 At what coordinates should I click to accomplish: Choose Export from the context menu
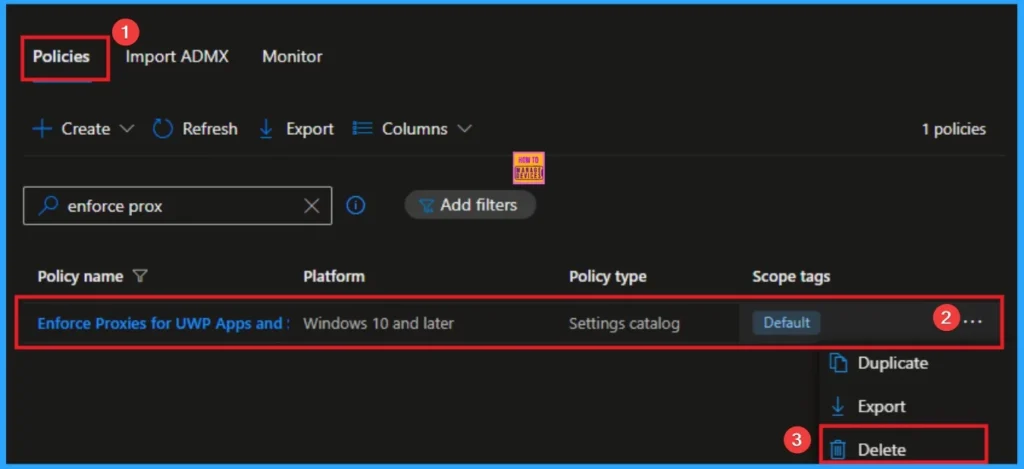[881, 406]
